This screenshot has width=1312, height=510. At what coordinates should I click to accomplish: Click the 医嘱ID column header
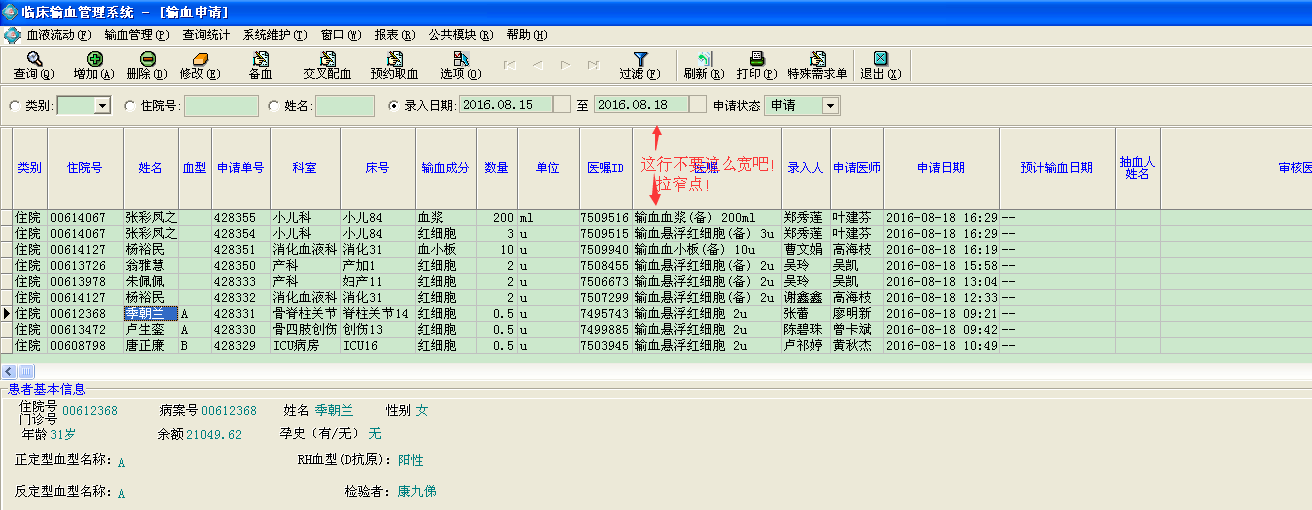pos(605,168)
